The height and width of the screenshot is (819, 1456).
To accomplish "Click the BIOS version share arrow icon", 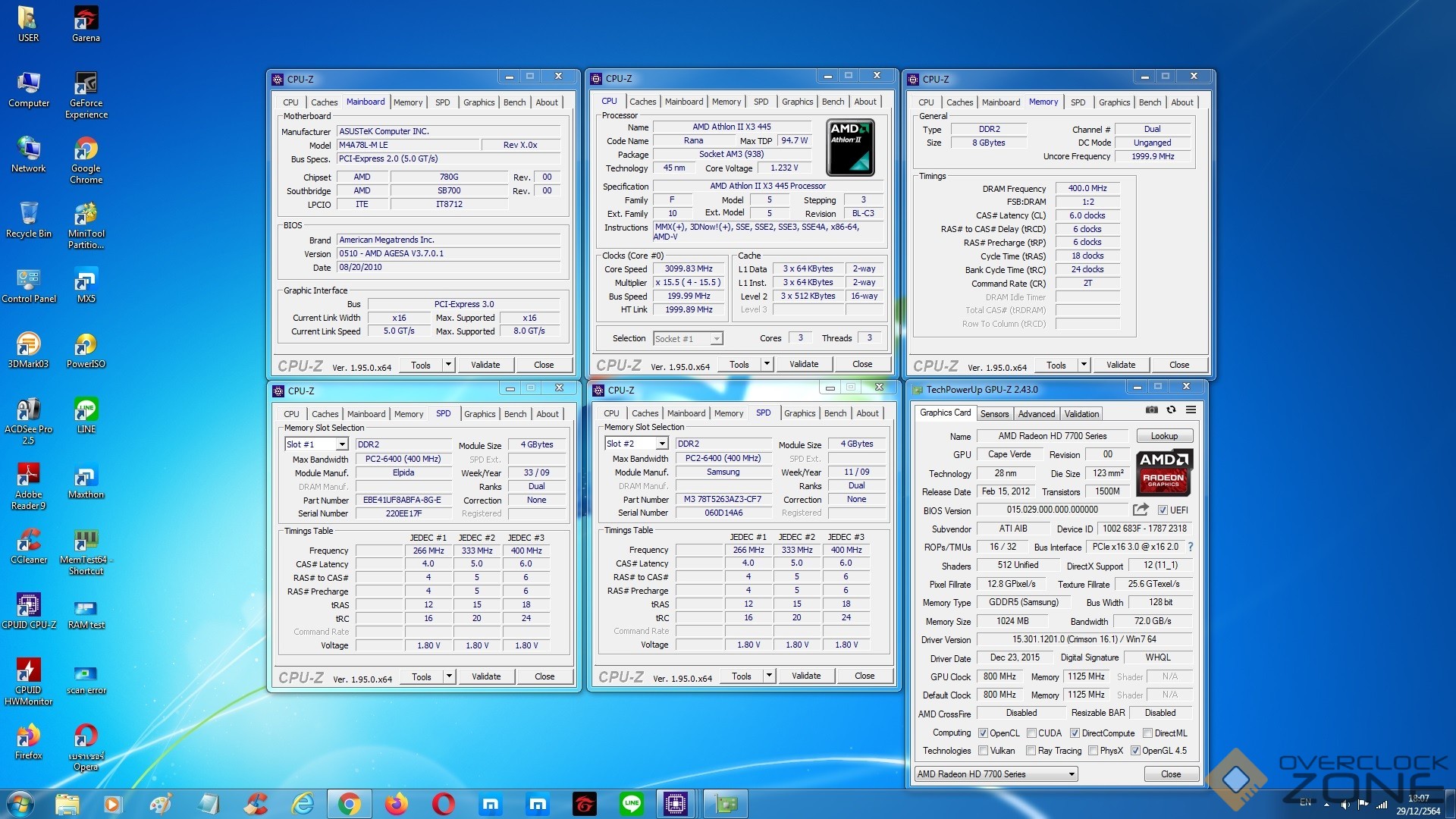I will pyautogui.click(x=1140, y=510).
